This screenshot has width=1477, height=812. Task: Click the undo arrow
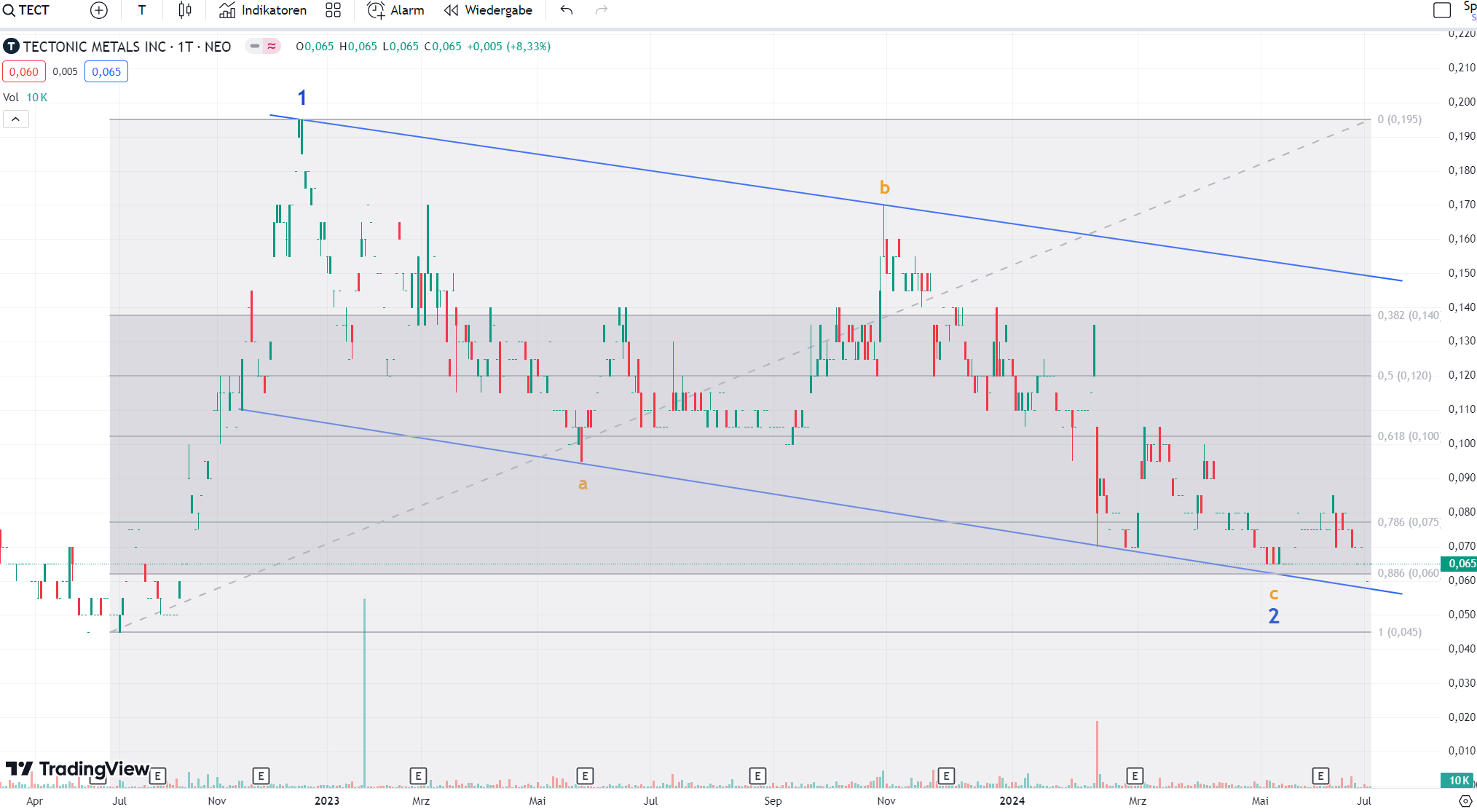pos(567,10)
